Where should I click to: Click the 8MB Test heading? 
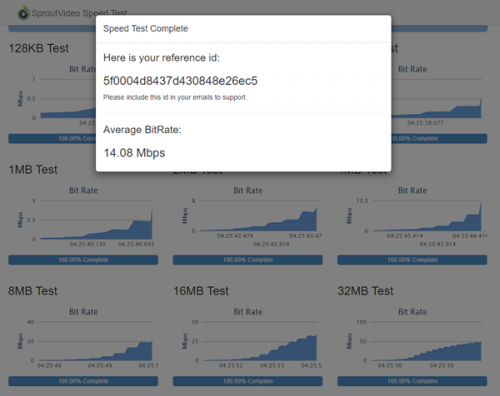(x=33, y=291)
